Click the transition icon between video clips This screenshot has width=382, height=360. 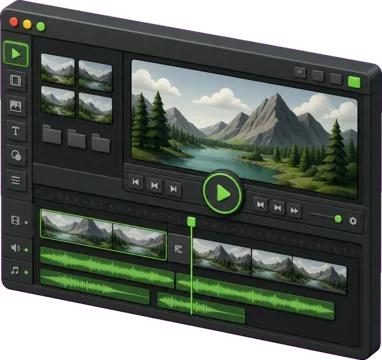179,249
